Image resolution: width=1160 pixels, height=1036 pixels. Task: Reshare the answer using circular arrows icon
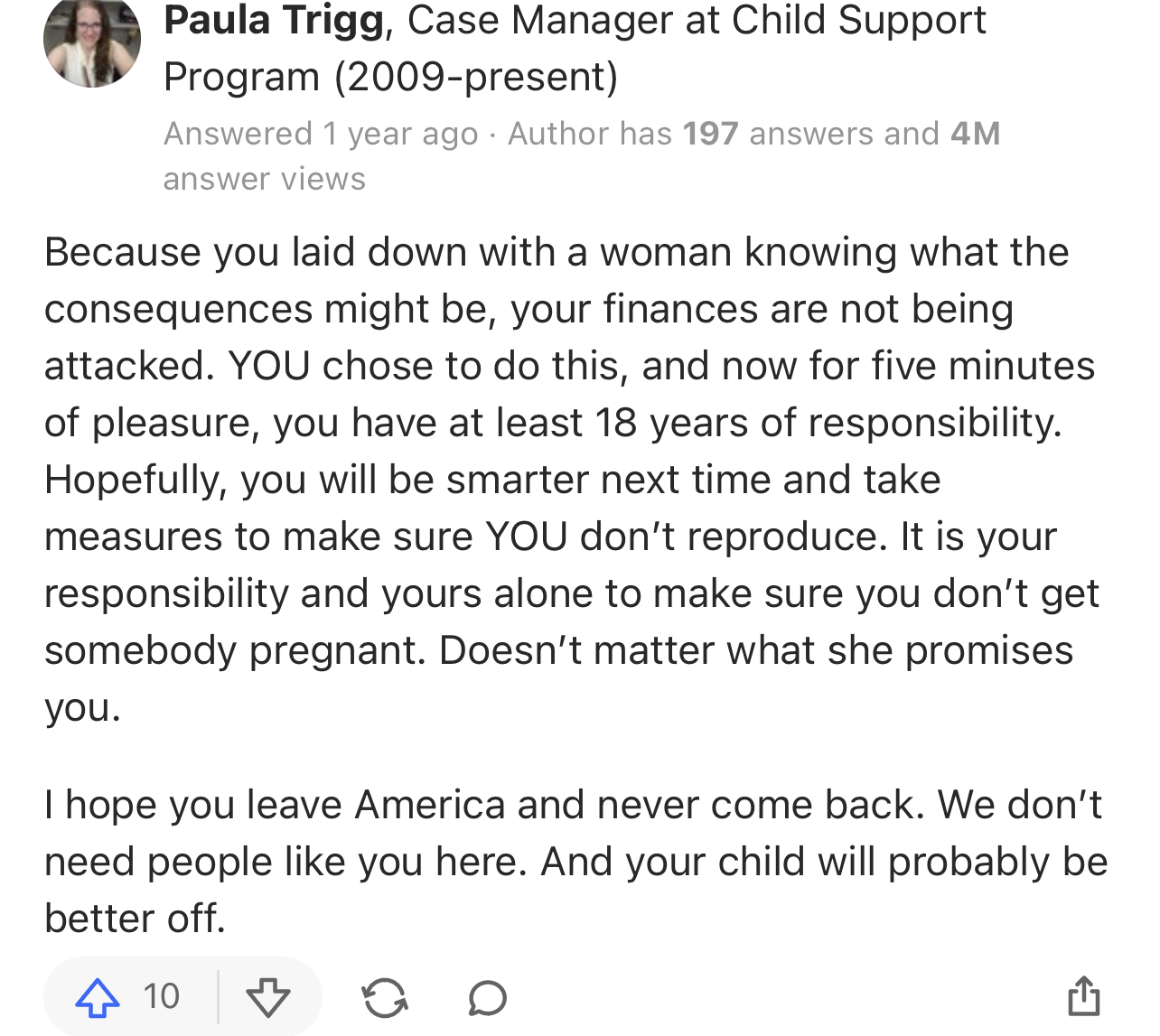[x=385, y=998]
